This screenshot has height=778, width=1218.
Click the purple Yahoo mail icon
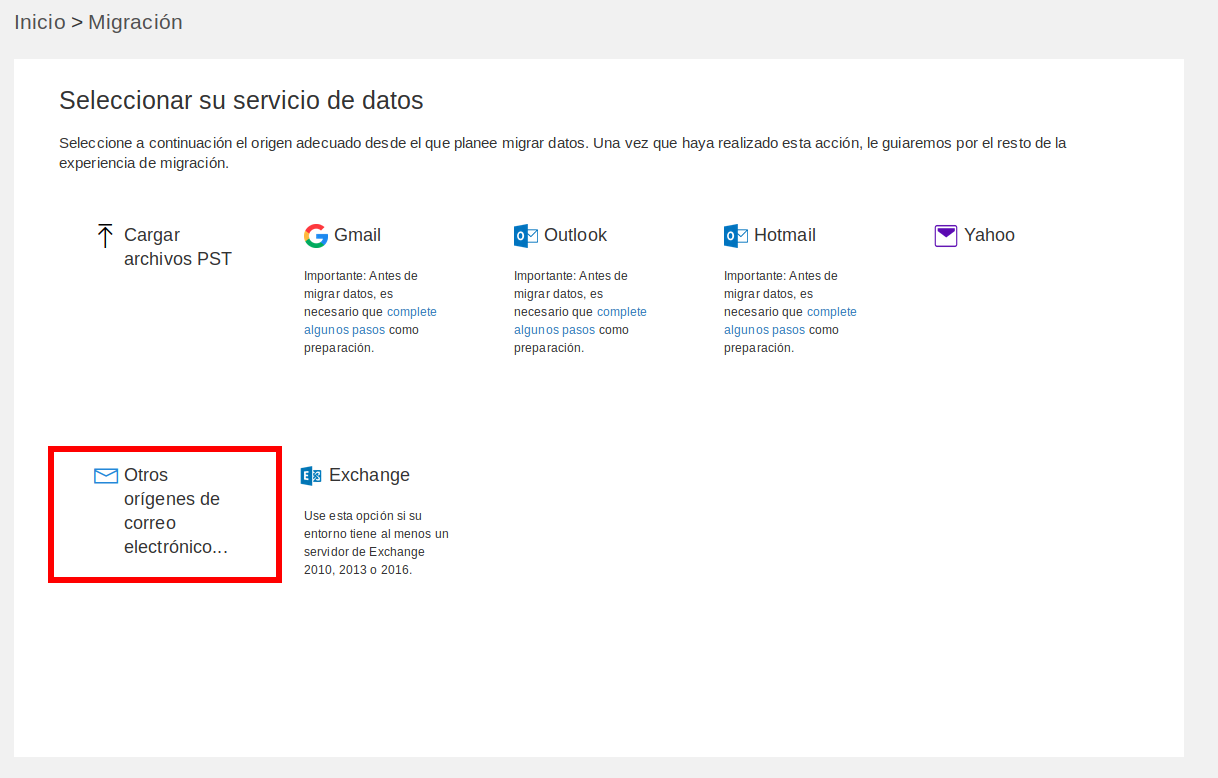[x=946, y=236]
